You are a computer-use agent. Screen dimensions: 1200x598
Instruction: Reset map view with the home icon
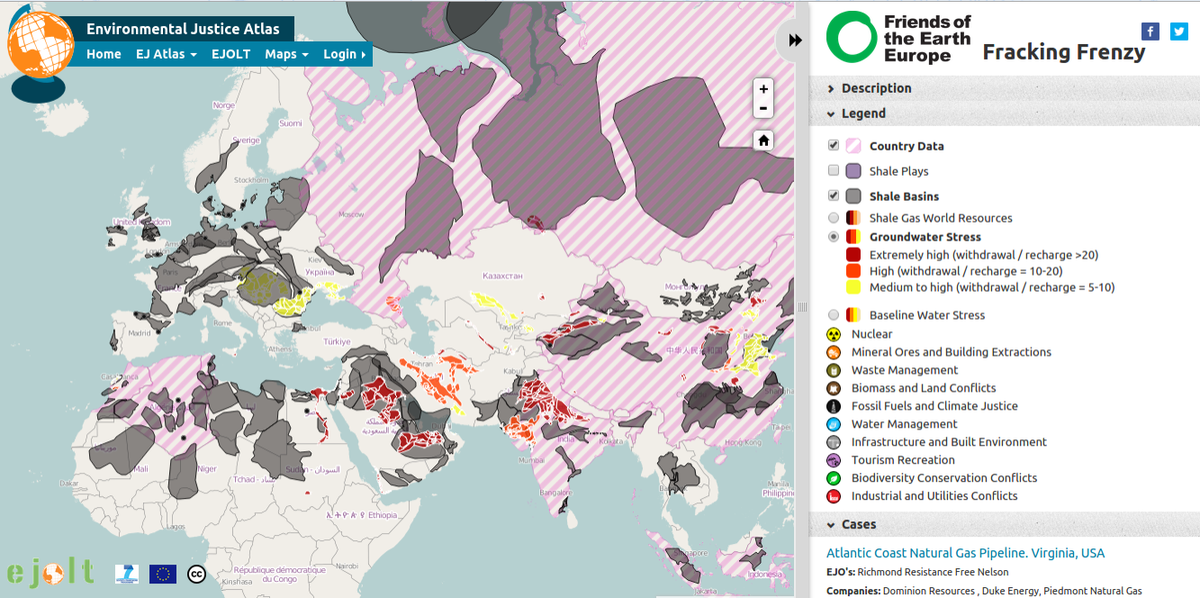click(764, 140)
